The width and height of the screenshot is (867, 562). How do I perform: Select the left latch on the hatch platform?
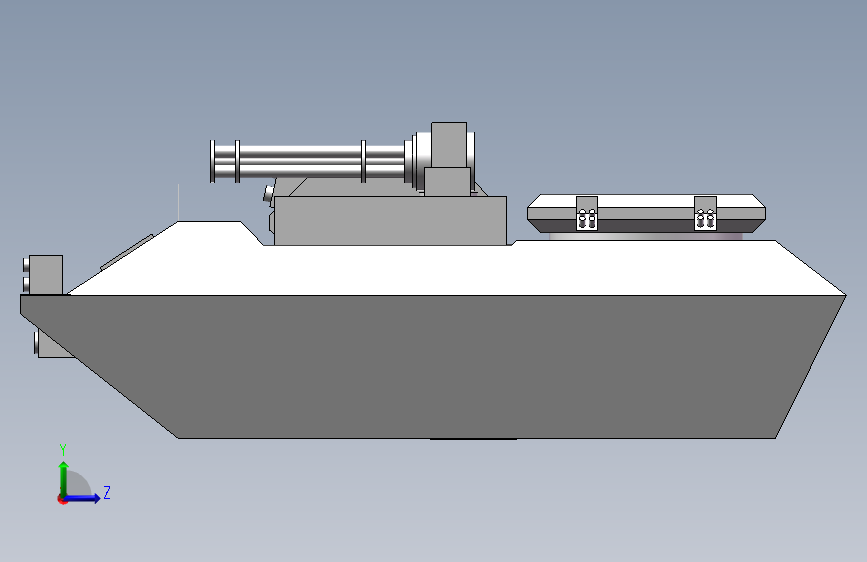[x=587, y=213]
